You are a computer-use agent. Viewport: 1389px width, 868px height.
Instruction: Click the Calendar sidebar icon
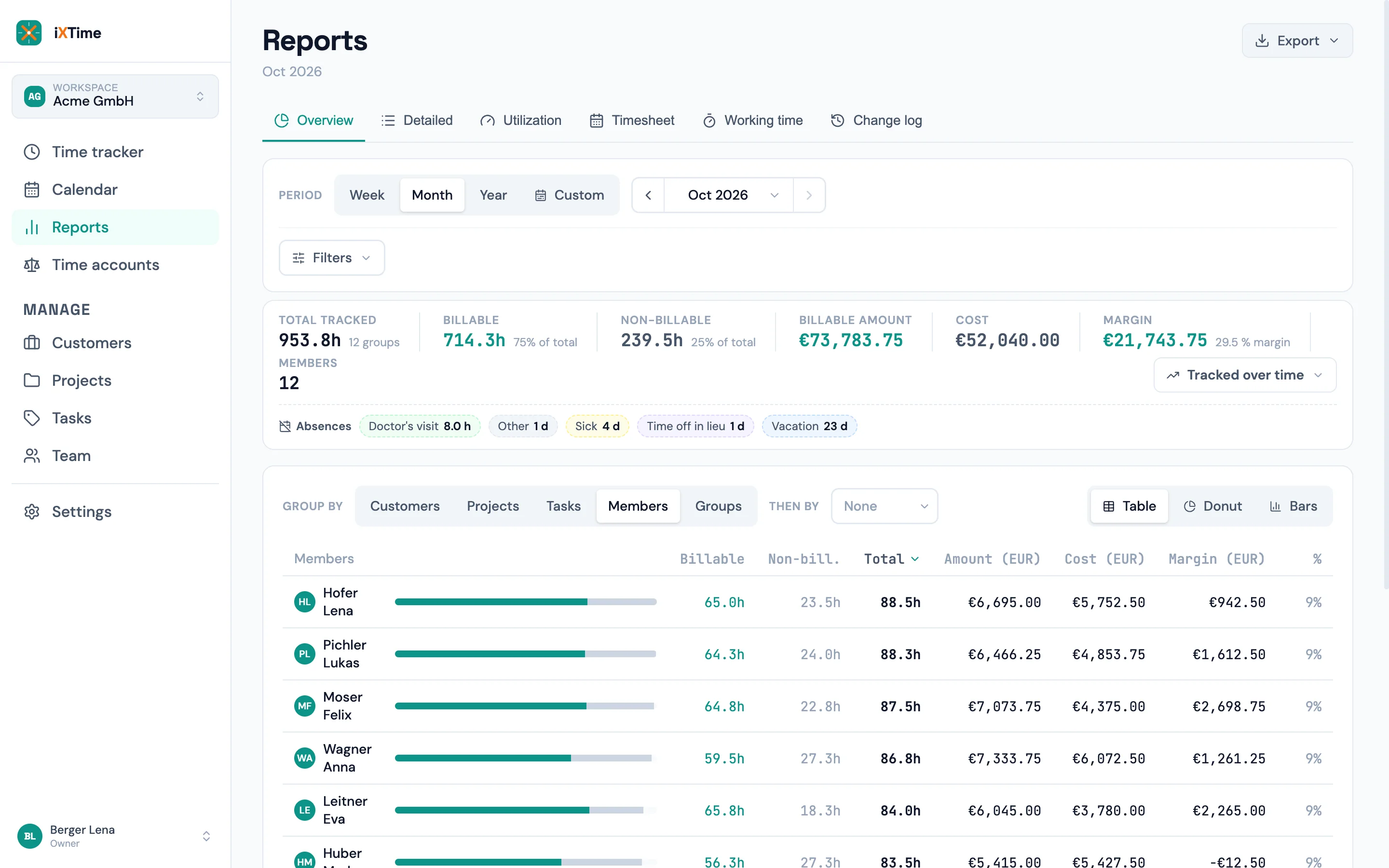tap(31, 190)
